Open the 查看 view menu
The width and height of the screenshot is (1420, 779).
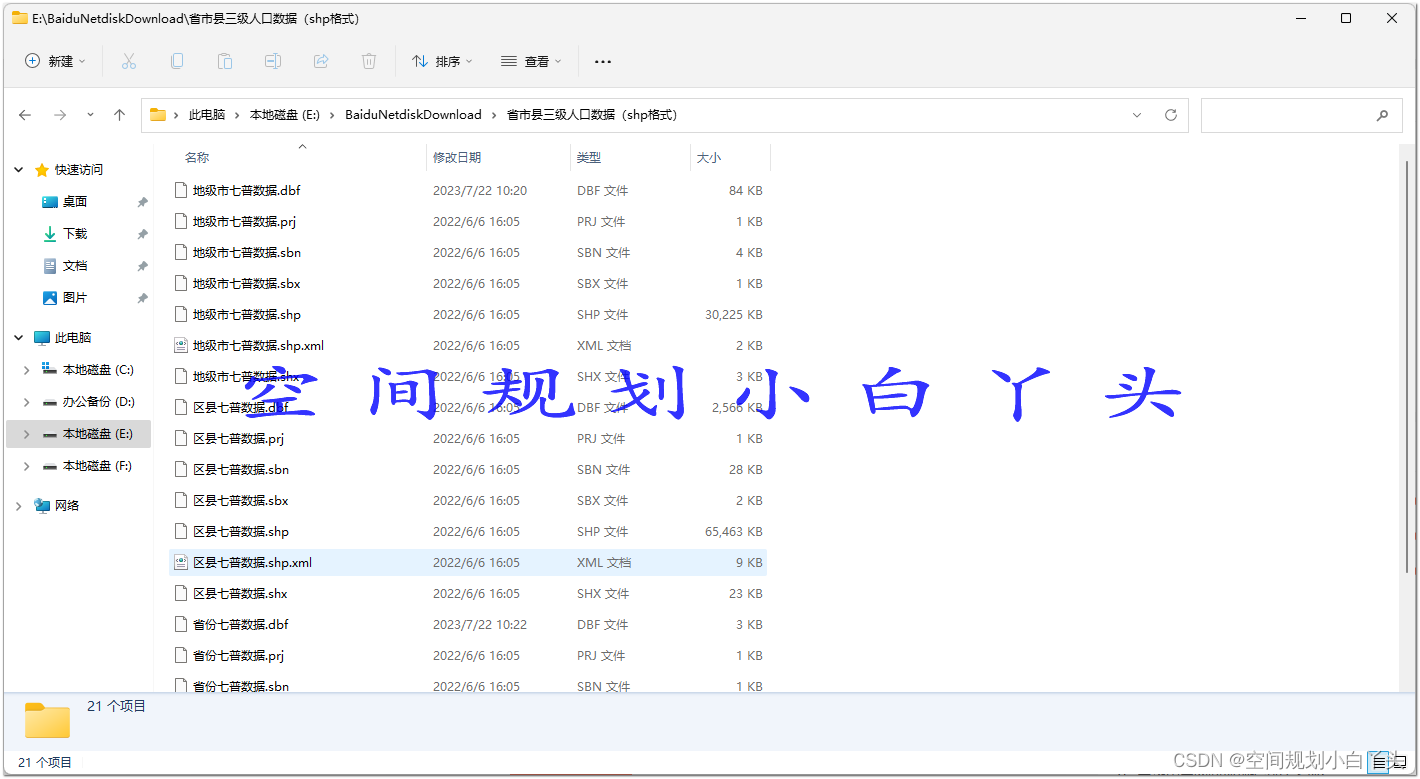tap(531, 61)
